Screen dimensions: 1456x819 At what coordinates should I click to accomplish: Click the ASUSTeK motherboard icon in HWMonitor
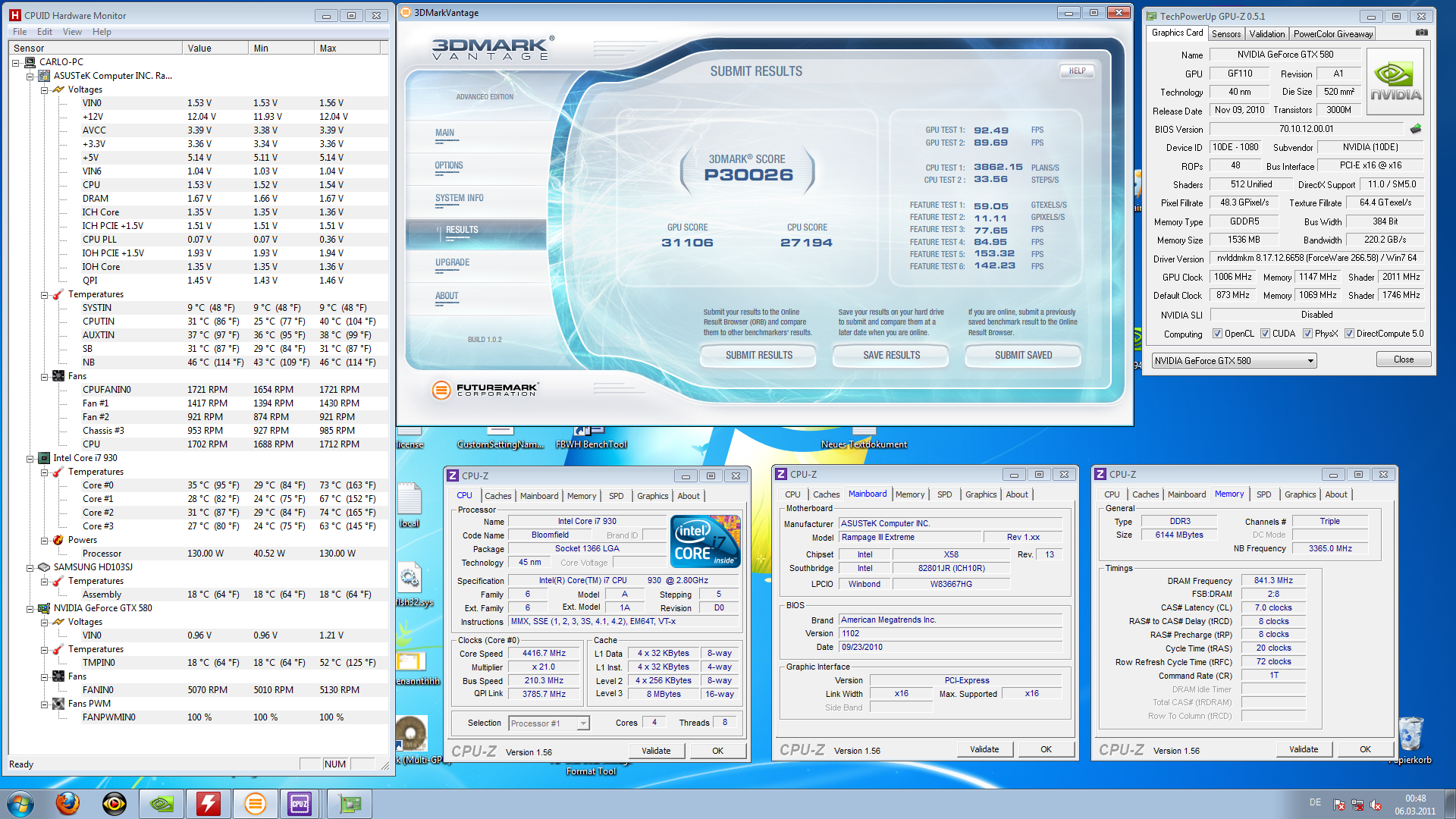click(x=44, y=76)
